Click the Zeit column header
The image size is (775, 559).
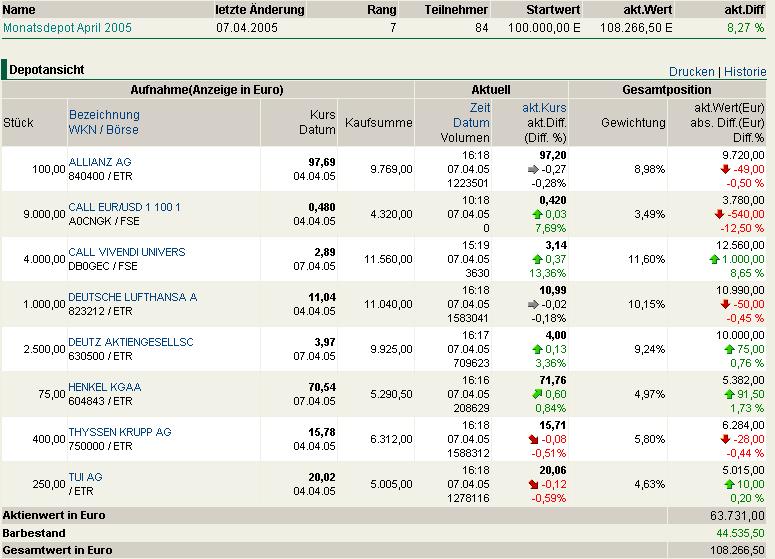click(x=480, y=108)
